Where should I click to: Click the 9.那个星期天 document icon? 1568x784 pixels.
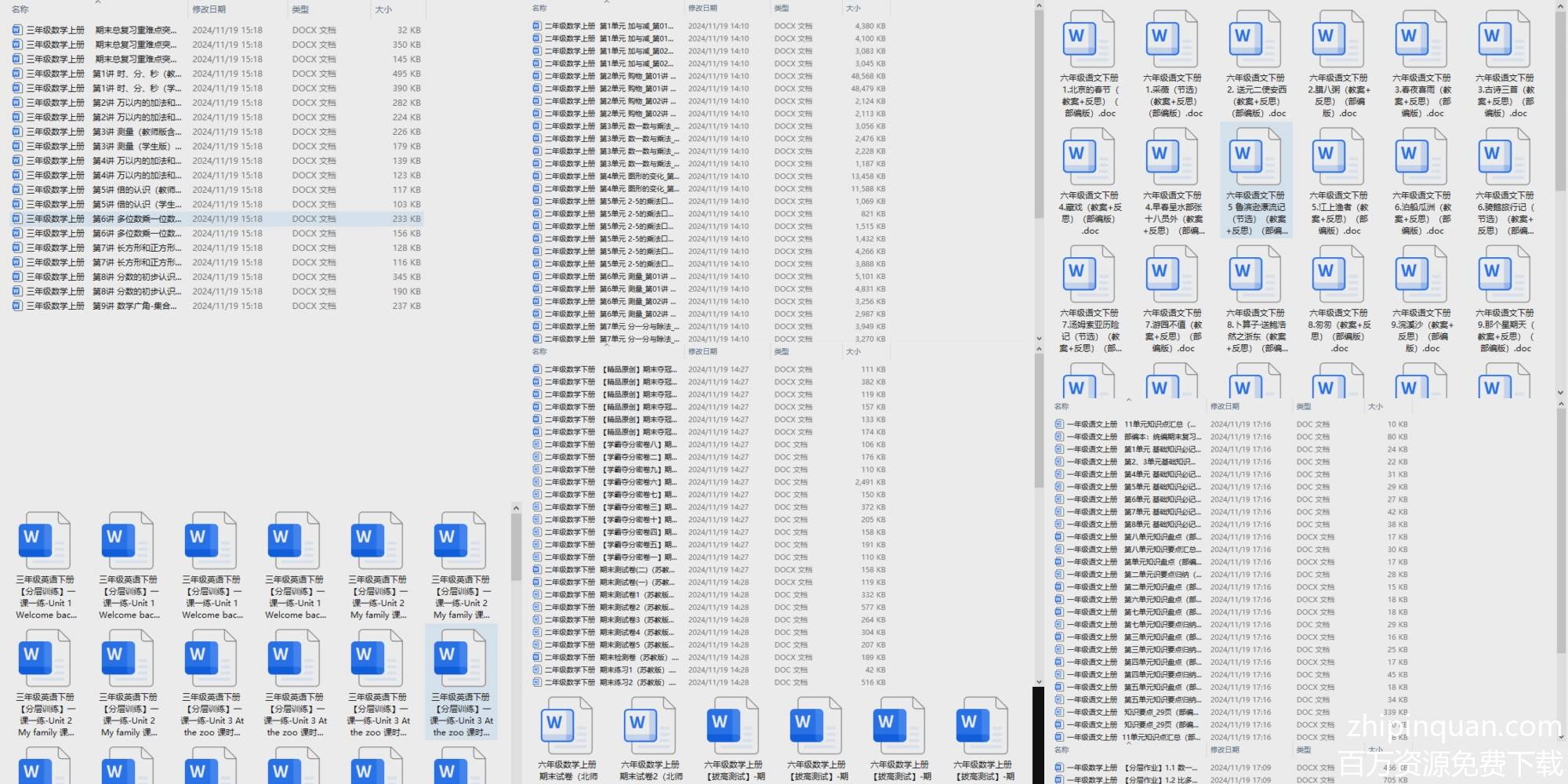click(x=1504, y=276)
